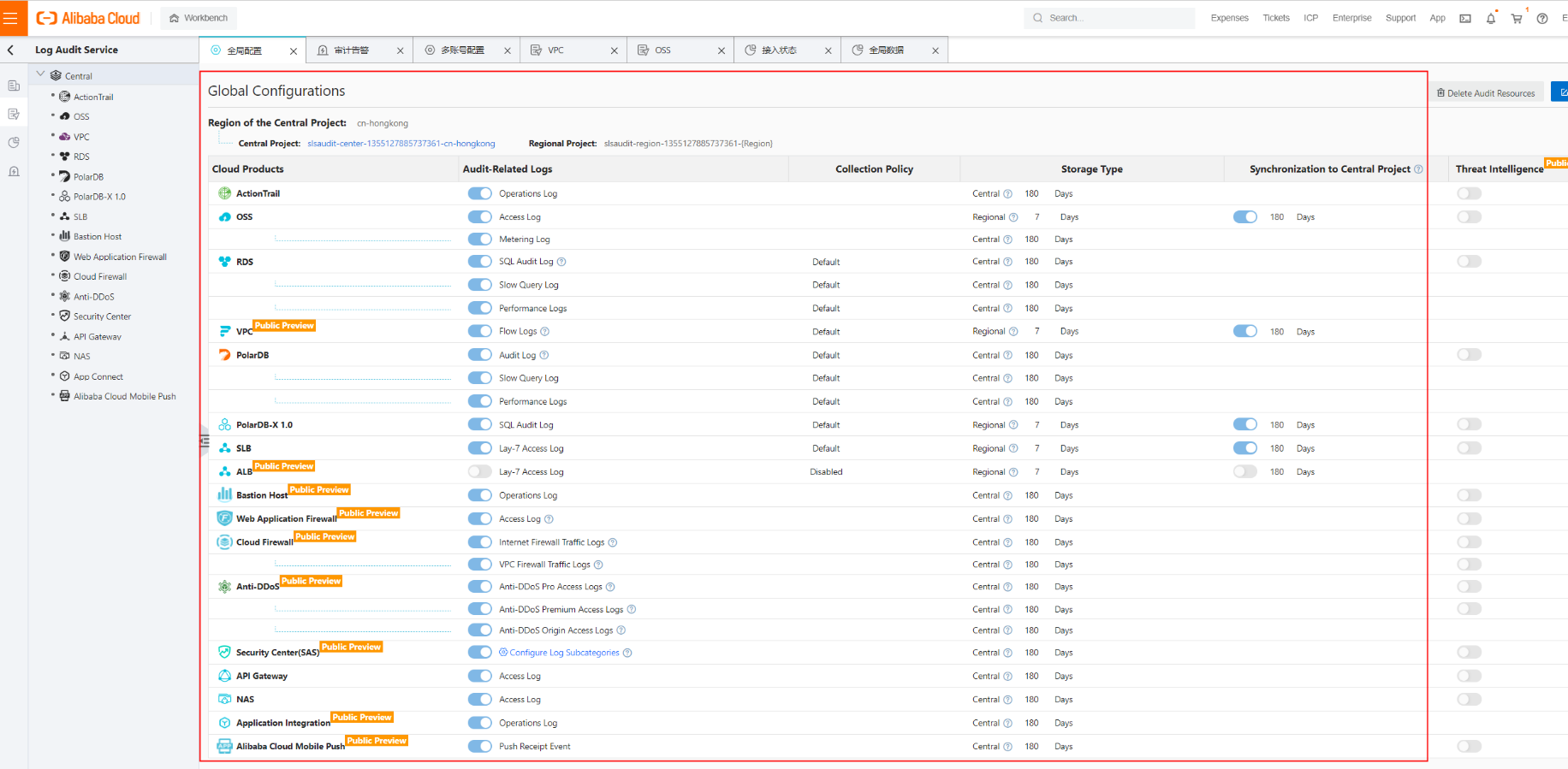Open the top document icon in the left rail
The image size is (1568, 769).
[14, 86]
